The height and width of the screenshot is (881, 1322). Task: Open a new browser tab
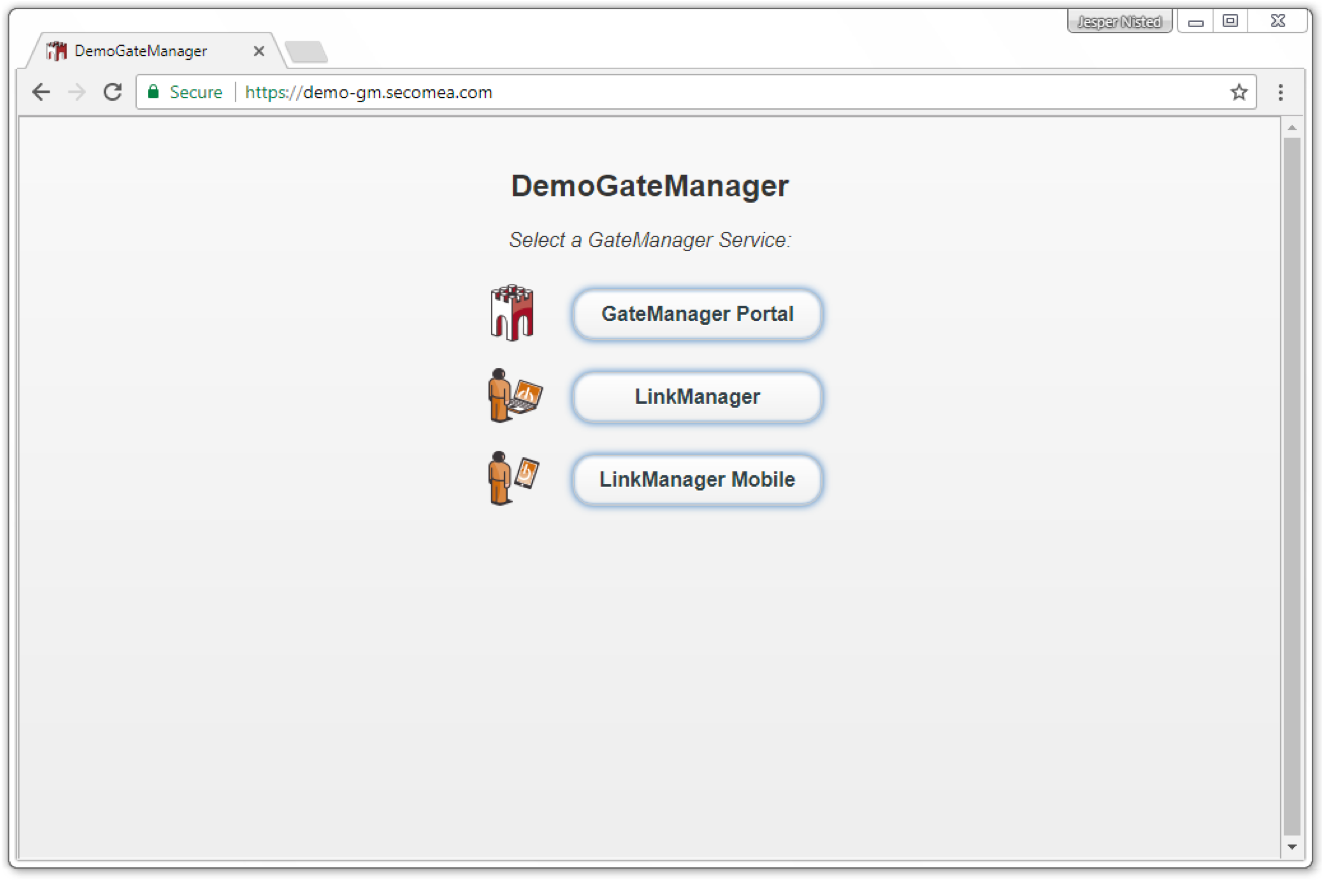click(x=306, y=52)
